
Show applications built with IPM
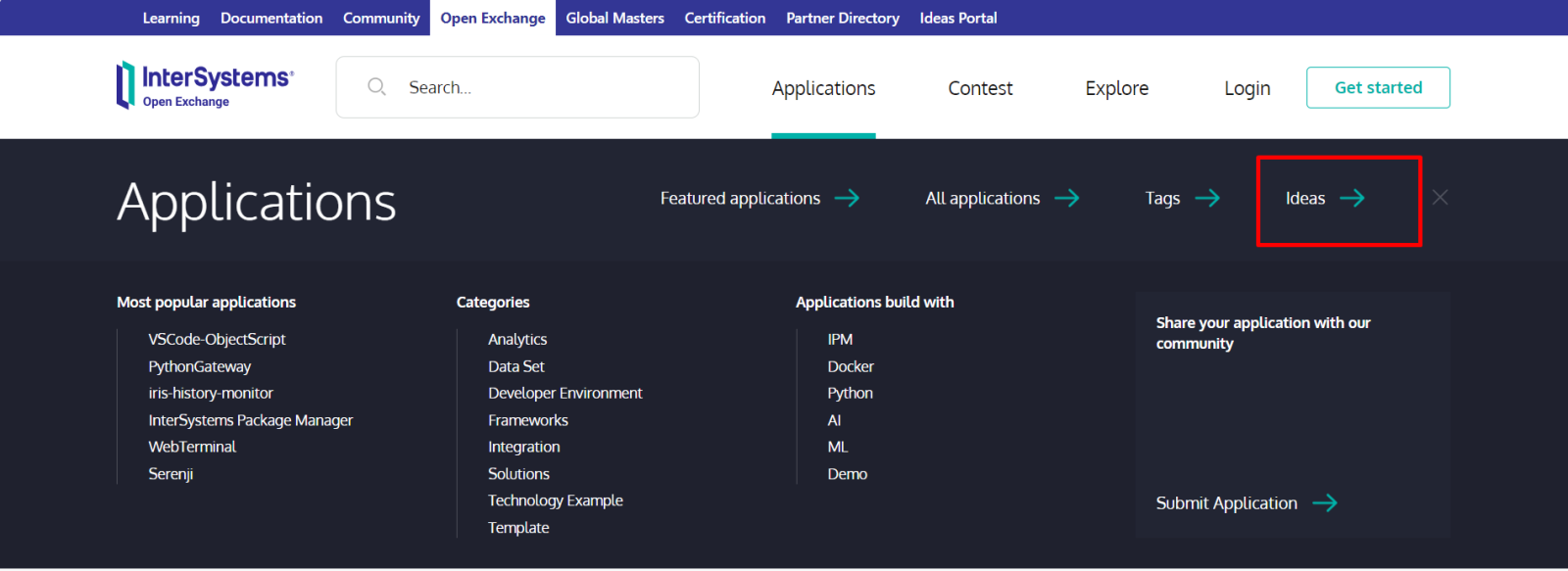click(x=840, y=339)
